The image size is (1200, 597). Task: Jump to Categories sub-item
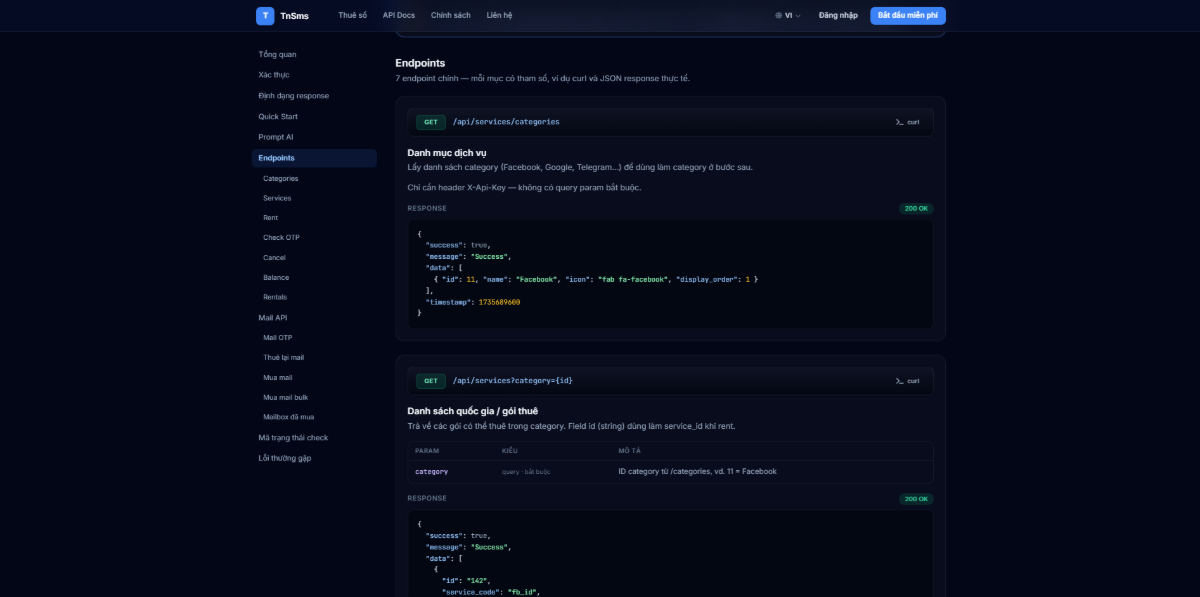(281, 178)
